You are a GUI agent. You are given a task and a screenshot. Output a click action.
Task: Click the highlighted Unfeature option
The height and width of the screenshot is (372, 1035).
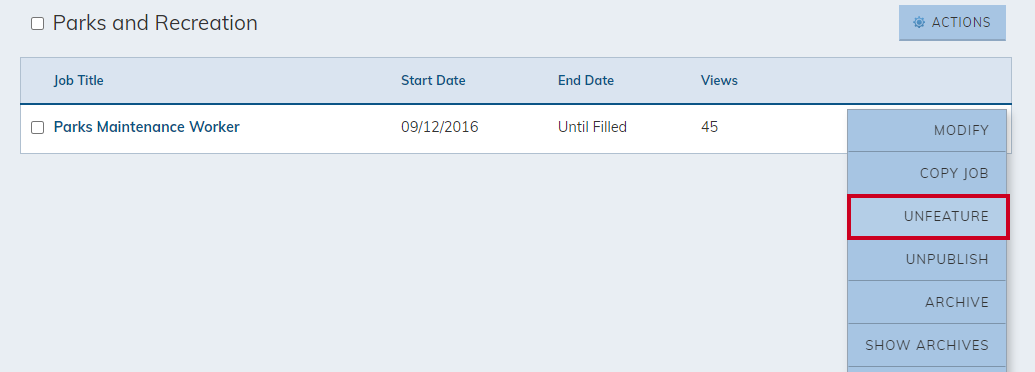928,216
